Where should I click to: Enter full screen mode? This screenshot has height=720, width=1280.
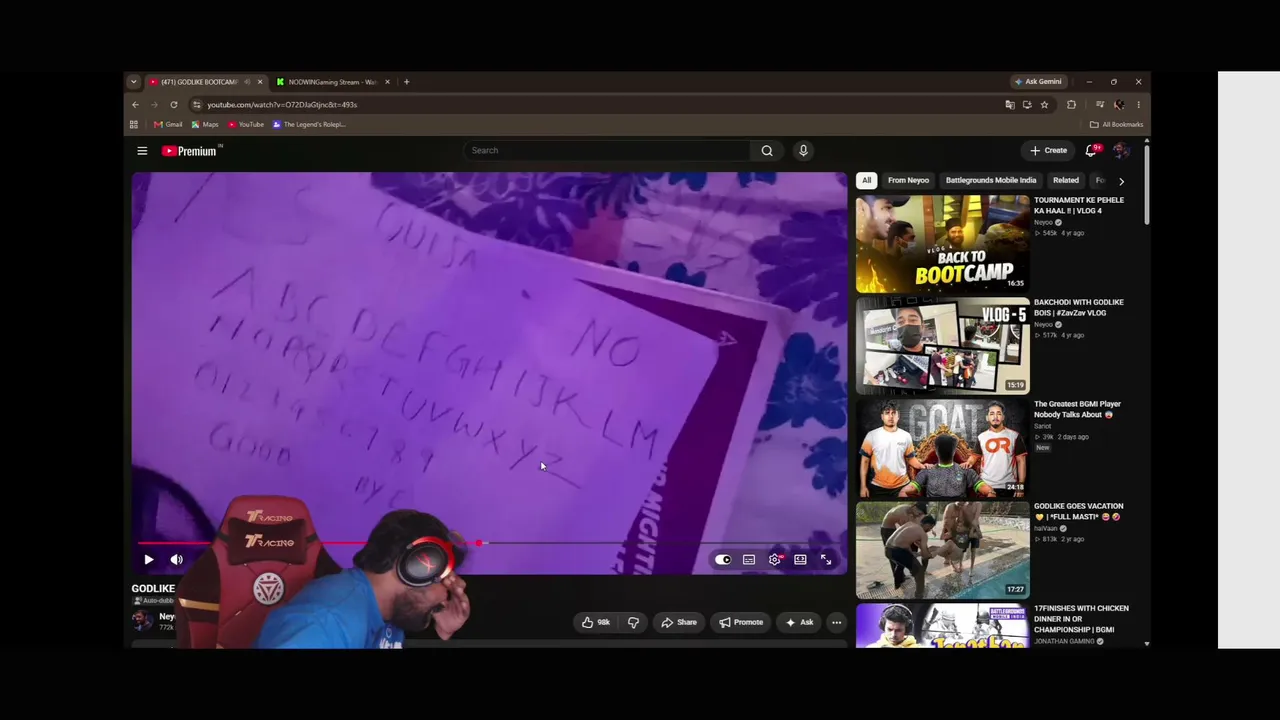826,560
